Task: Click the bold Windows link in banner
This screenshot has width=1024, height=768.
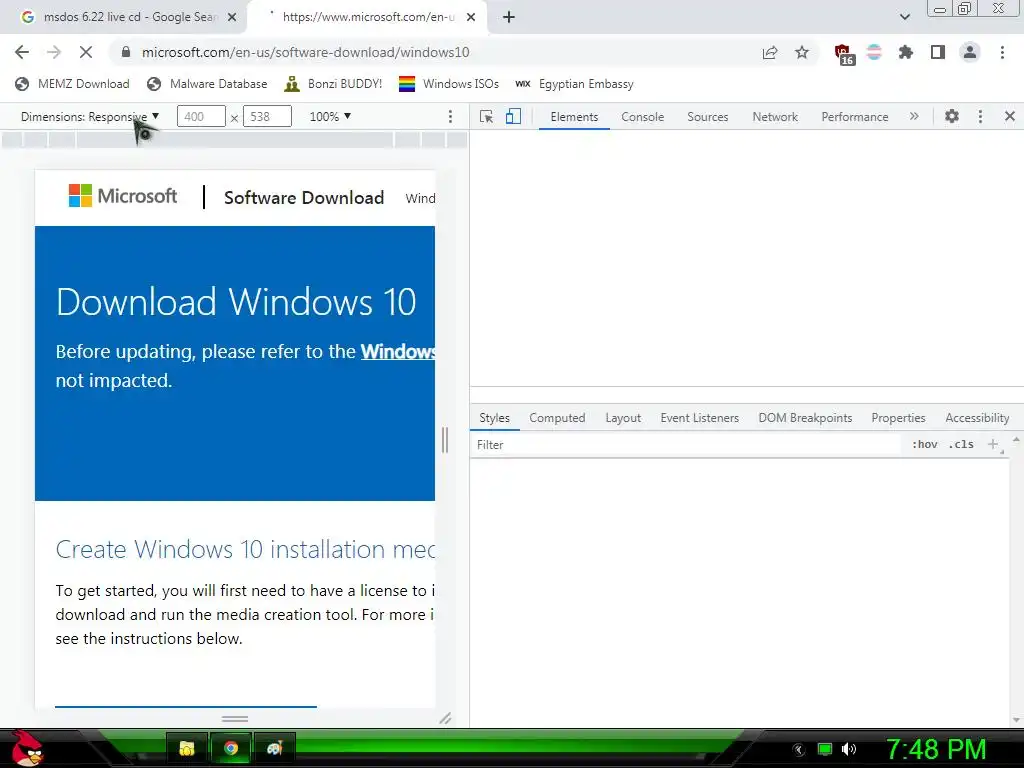Action: point(398,351)
